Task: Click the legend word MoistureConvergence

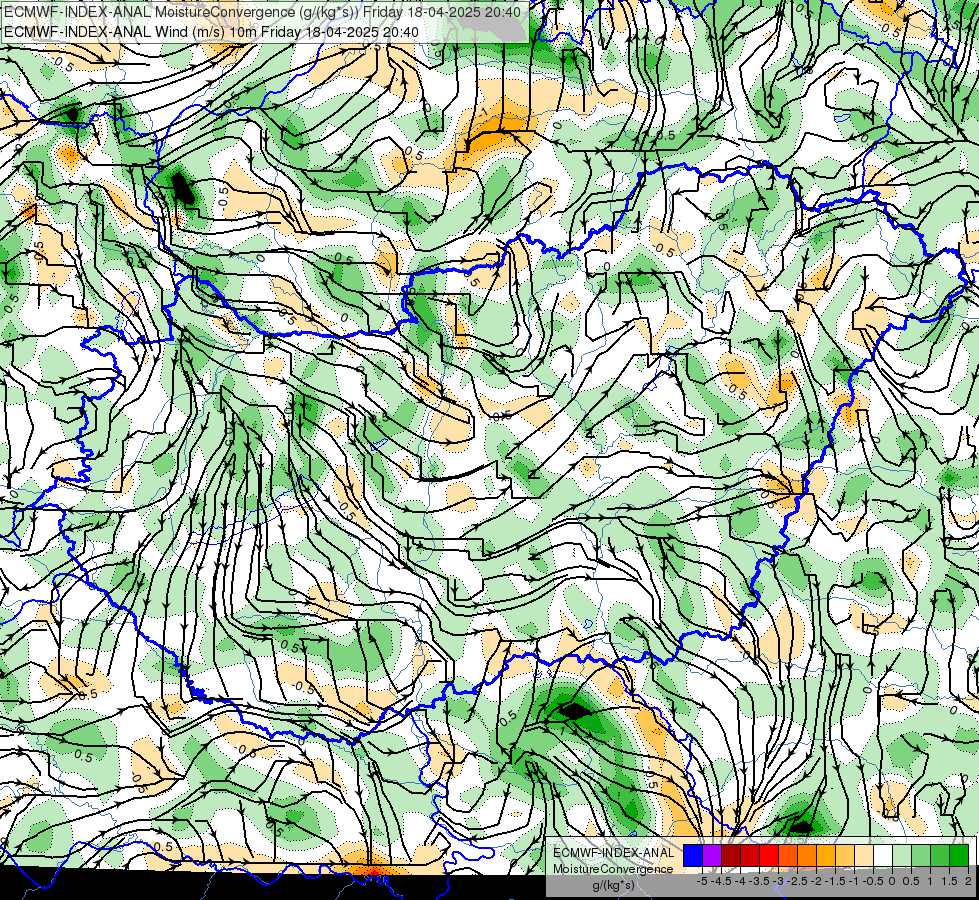Action: 613,869
